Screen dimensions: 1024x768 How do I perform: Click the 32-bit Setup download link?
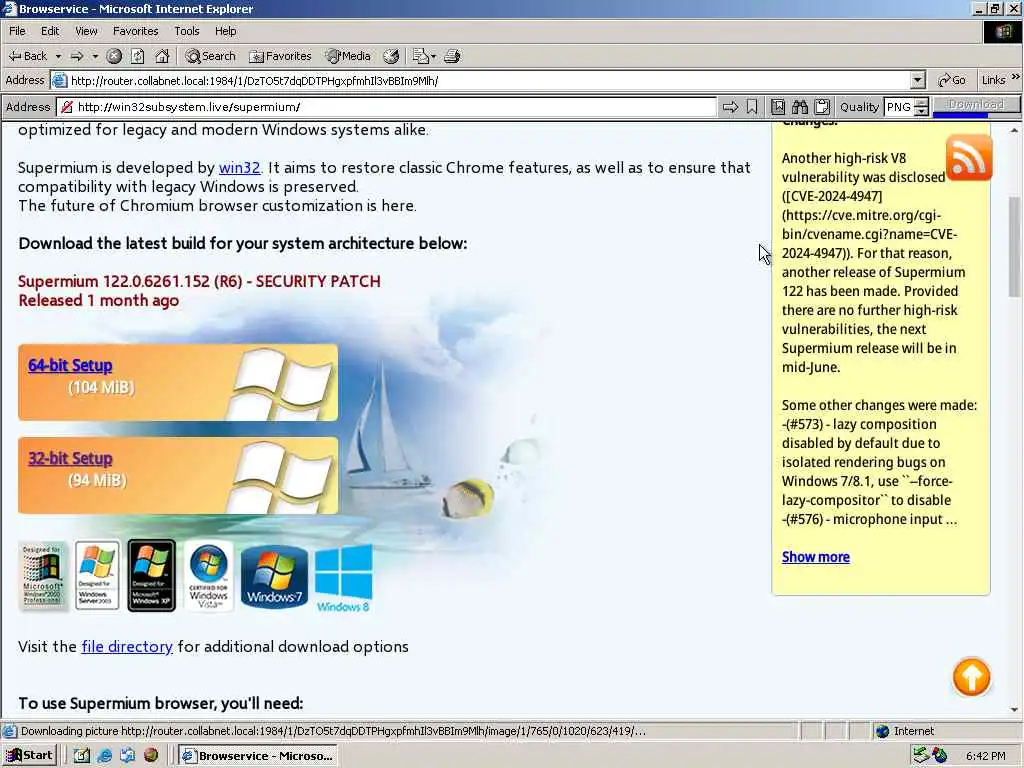pyautogui.click(x=70, y=458)
